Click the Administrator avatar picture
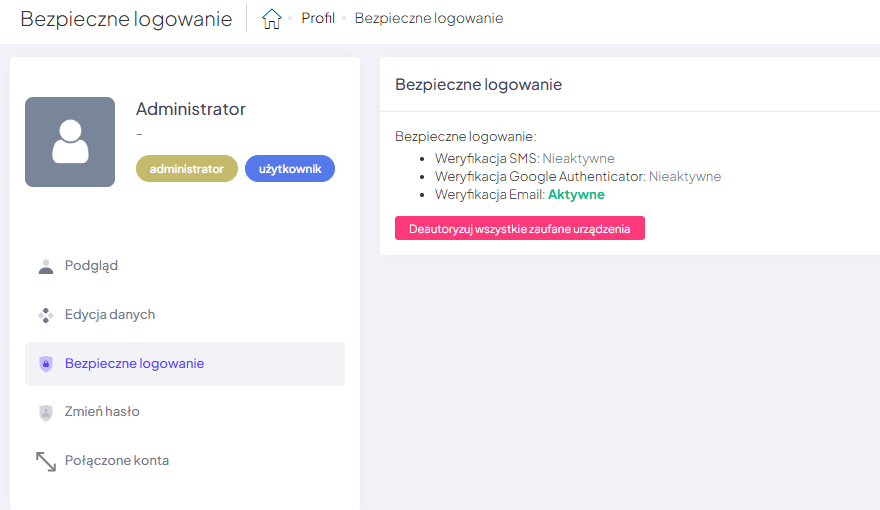Image resolution: width=880 pixels, height=510 pixels. [70, 142]
